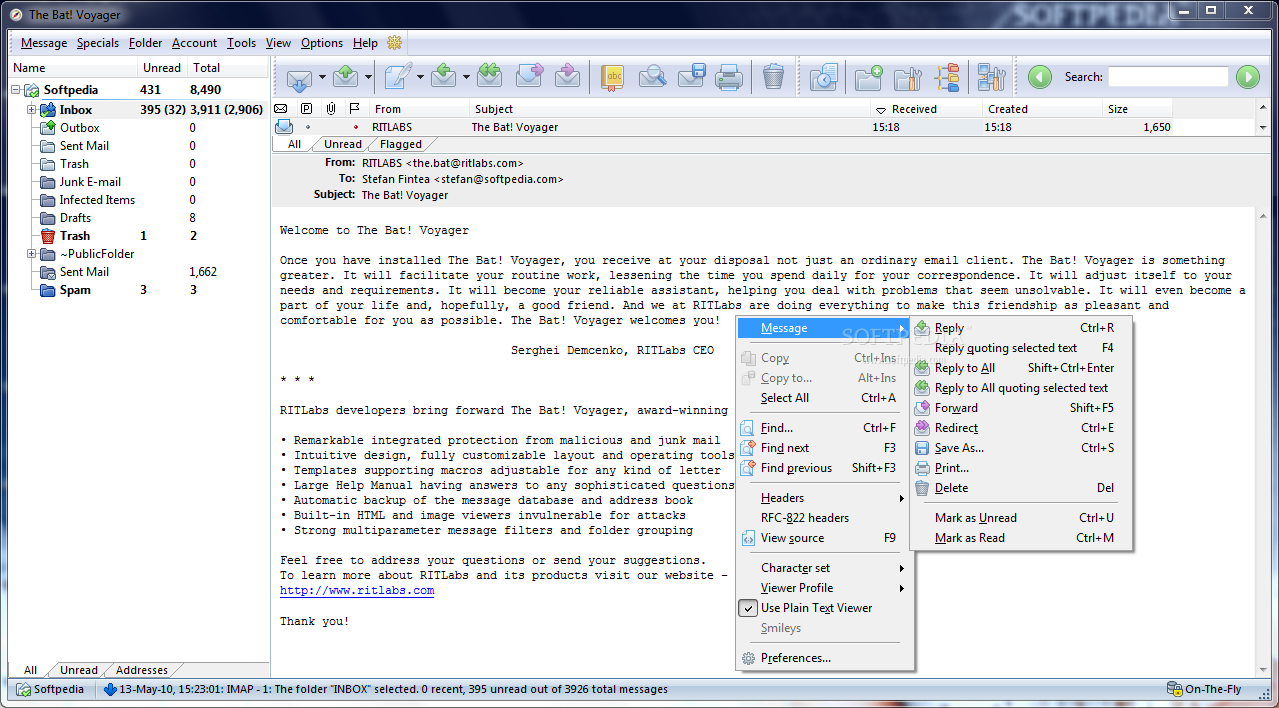Open the sorting office filters icon

[947, 77]
